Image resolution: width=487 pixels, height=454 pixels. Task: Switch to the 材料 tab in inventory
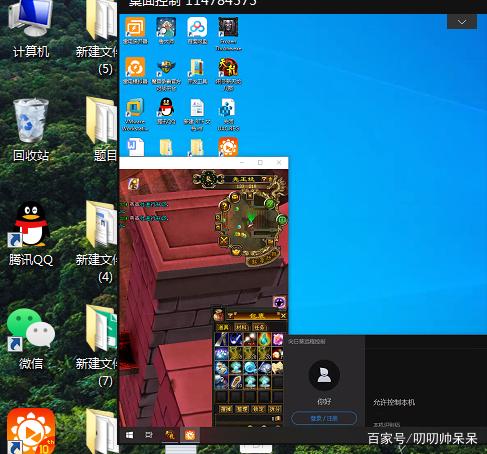coord(241,327)
